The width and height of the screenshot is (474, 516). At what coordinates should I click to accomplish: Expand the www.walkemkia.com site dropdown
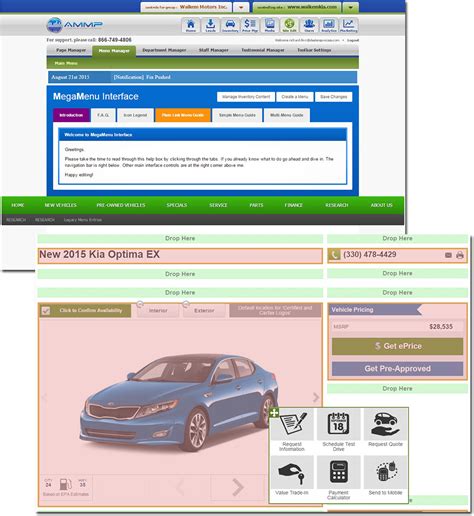pyautogui.click(x=351, y=7)
